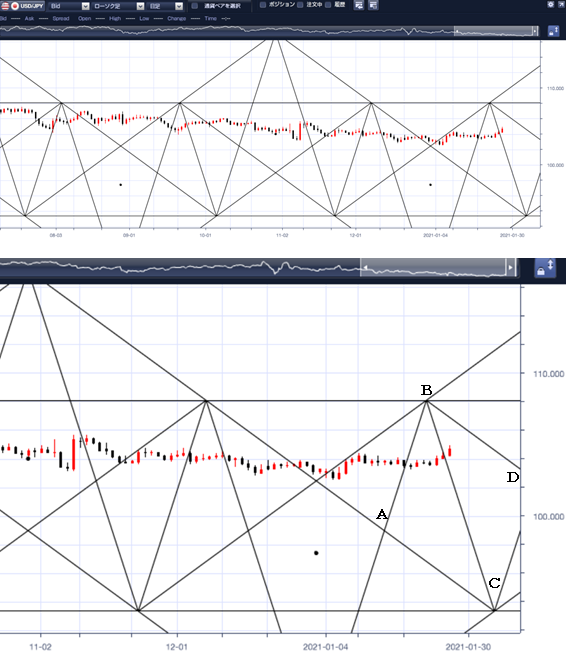The height and width of the screenshot is (656, 566).
Task: Click the 11-02 date label on lower axis
Action: pos(40,647)
